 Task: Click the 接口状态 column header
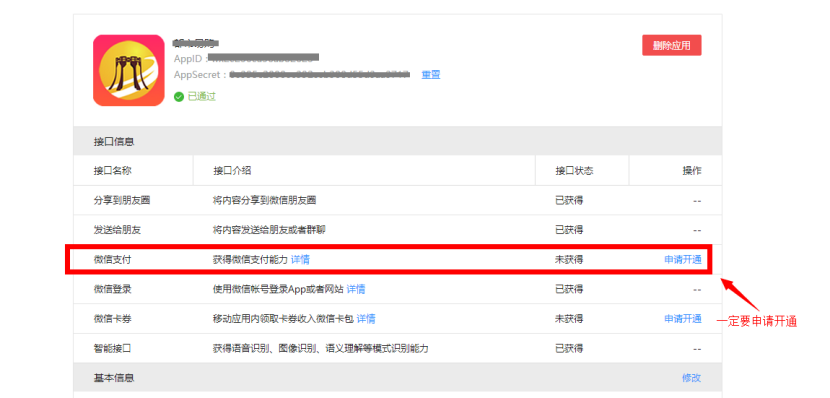click(x=574, y=170)
